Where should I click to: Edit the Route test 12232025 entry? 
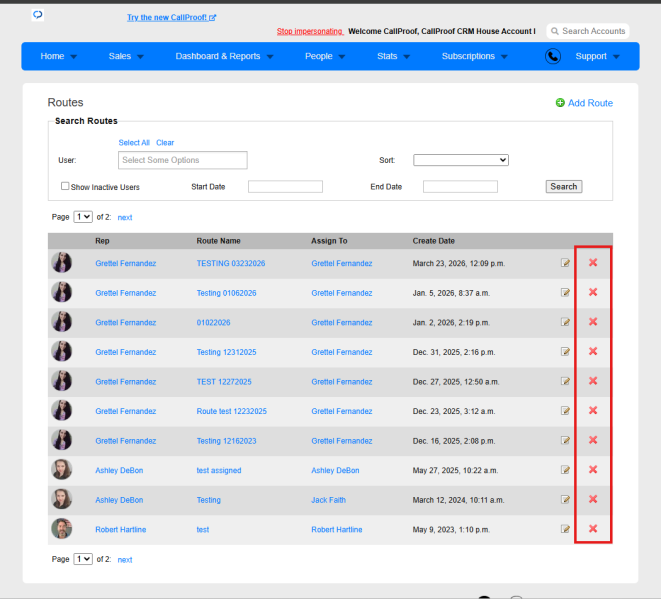point(565,411)
